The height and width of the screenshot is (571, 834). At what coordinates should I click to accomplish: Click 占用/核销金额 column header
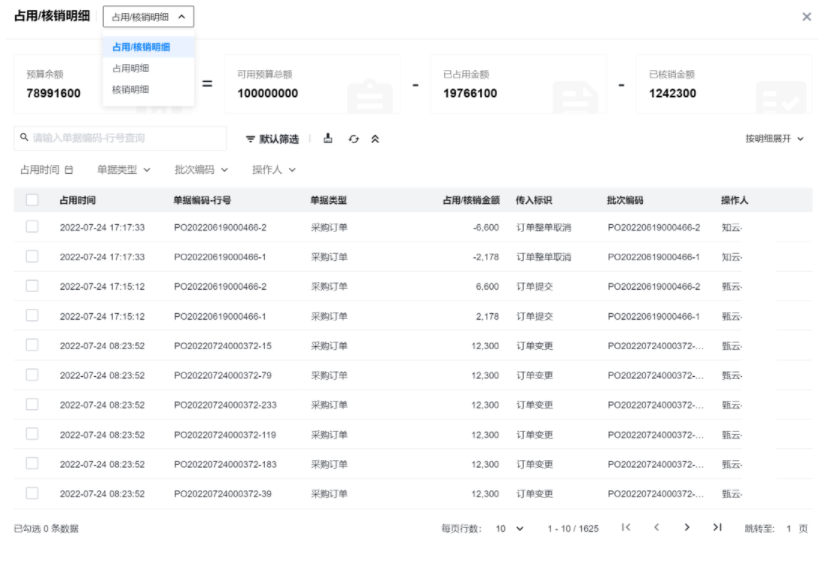click(x=471, y=200)
